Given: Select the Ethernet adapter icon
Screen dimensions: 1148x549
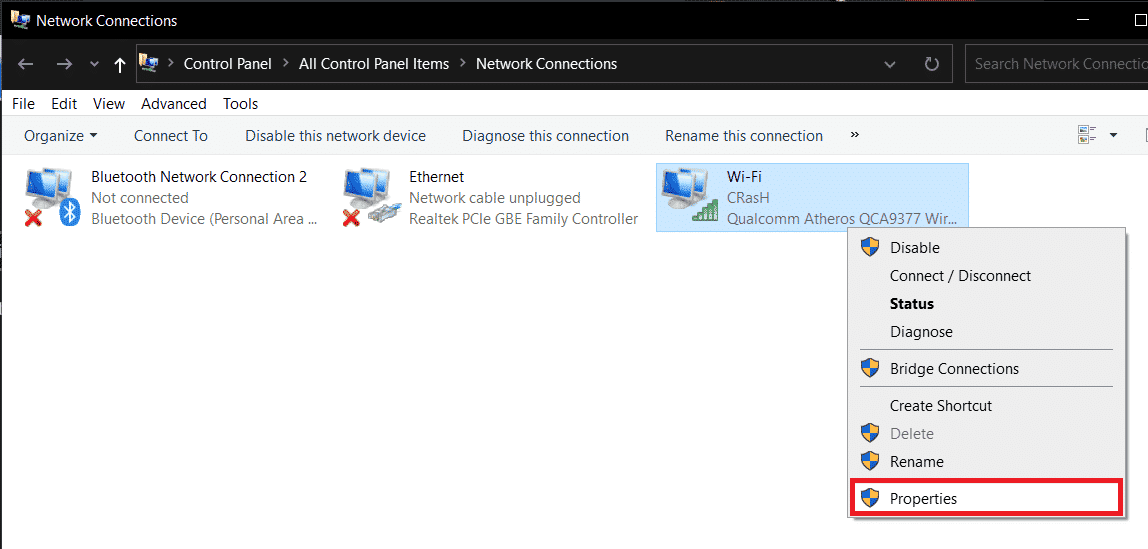Looking at the screenshot, I should (367, 197).
